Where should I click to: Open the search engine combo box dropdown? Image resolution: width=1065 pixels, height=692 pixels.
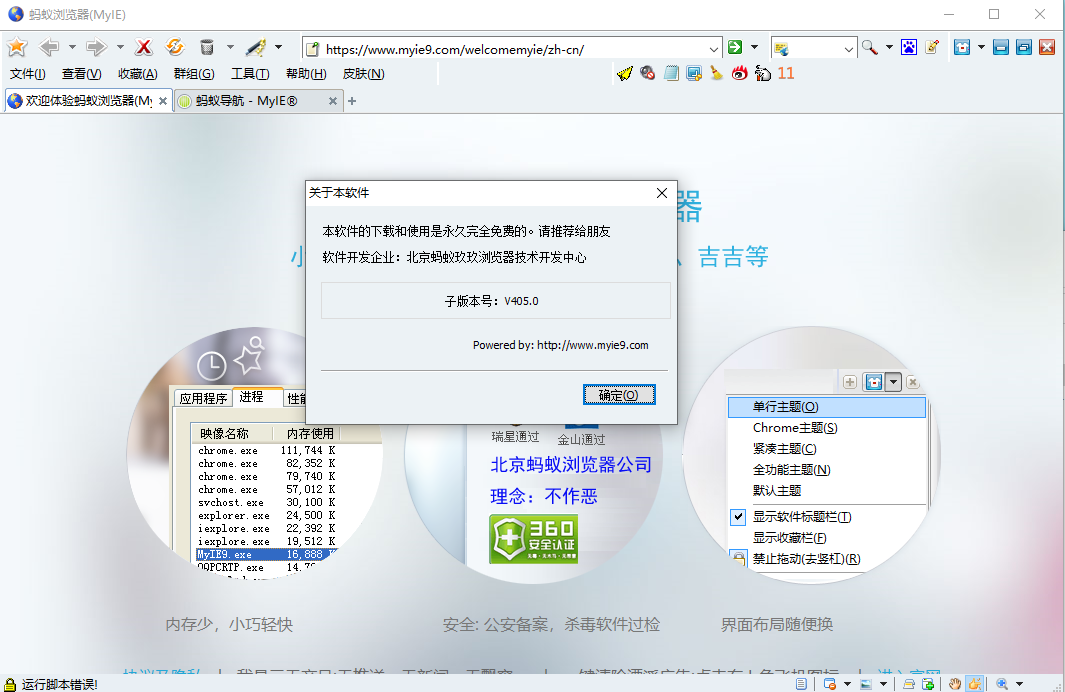849,48
